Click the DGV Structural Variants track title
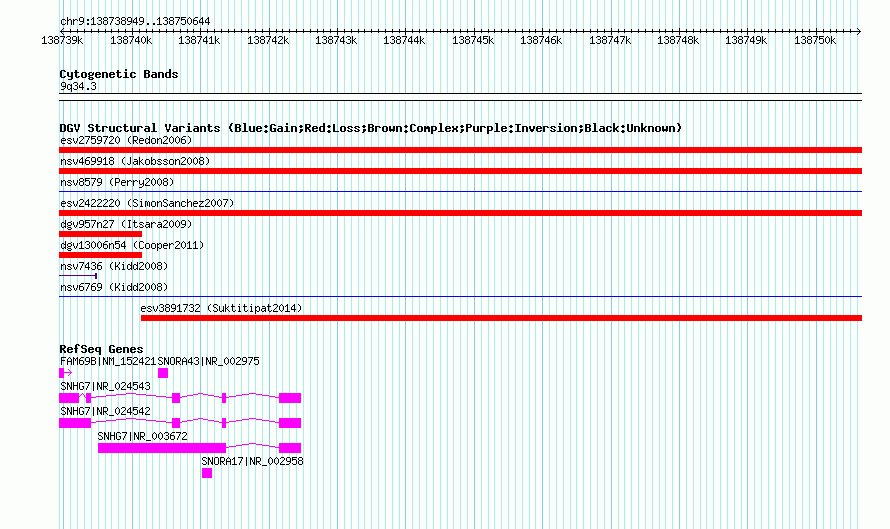 371,128
